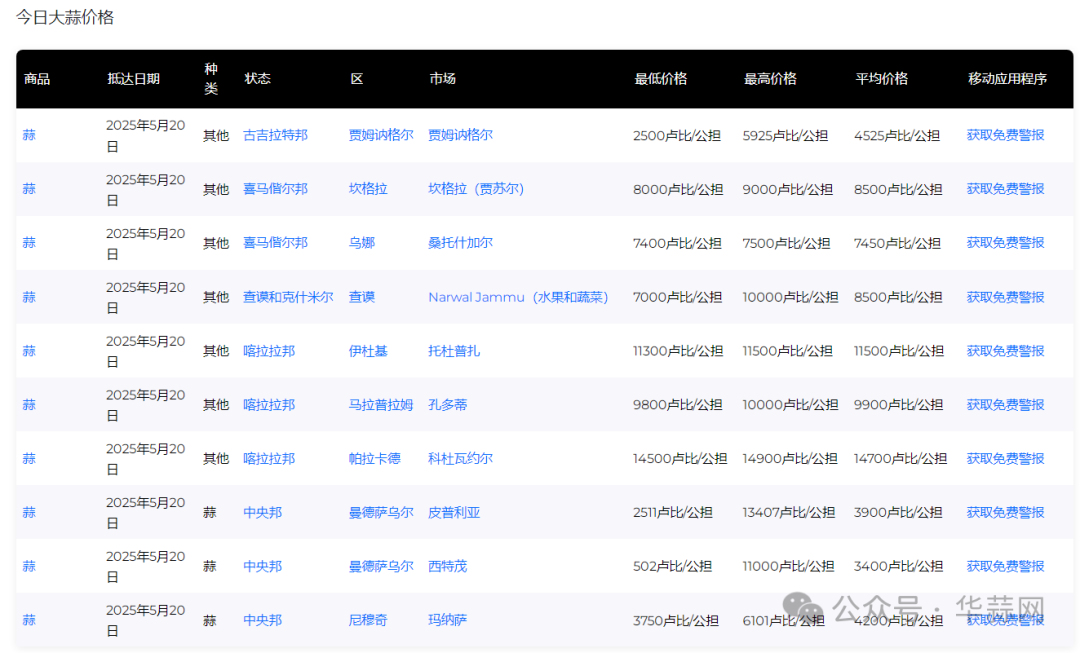The width and height of the screenshot is (1080, 653).
Task: Click 获取免费警报 in Narwal Jammu row
Action: click(1005, 297)
